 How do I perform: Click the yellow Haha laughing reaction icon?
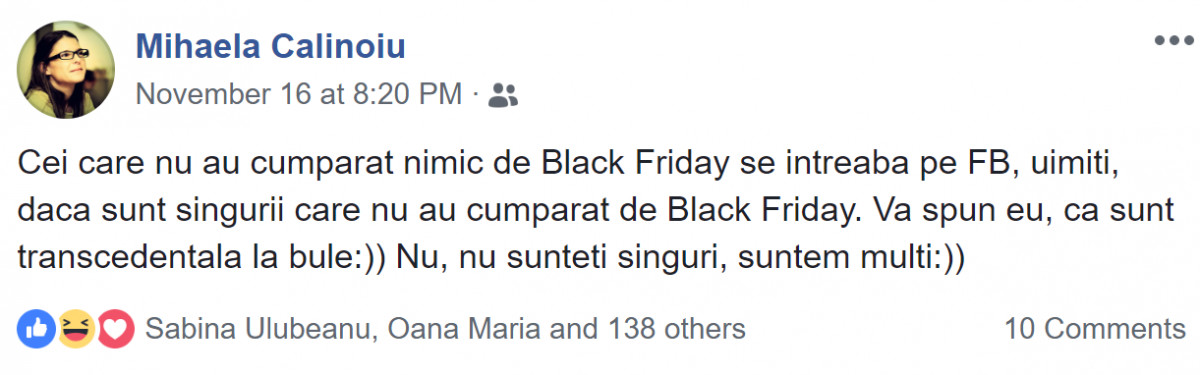[x=77, y=328]
